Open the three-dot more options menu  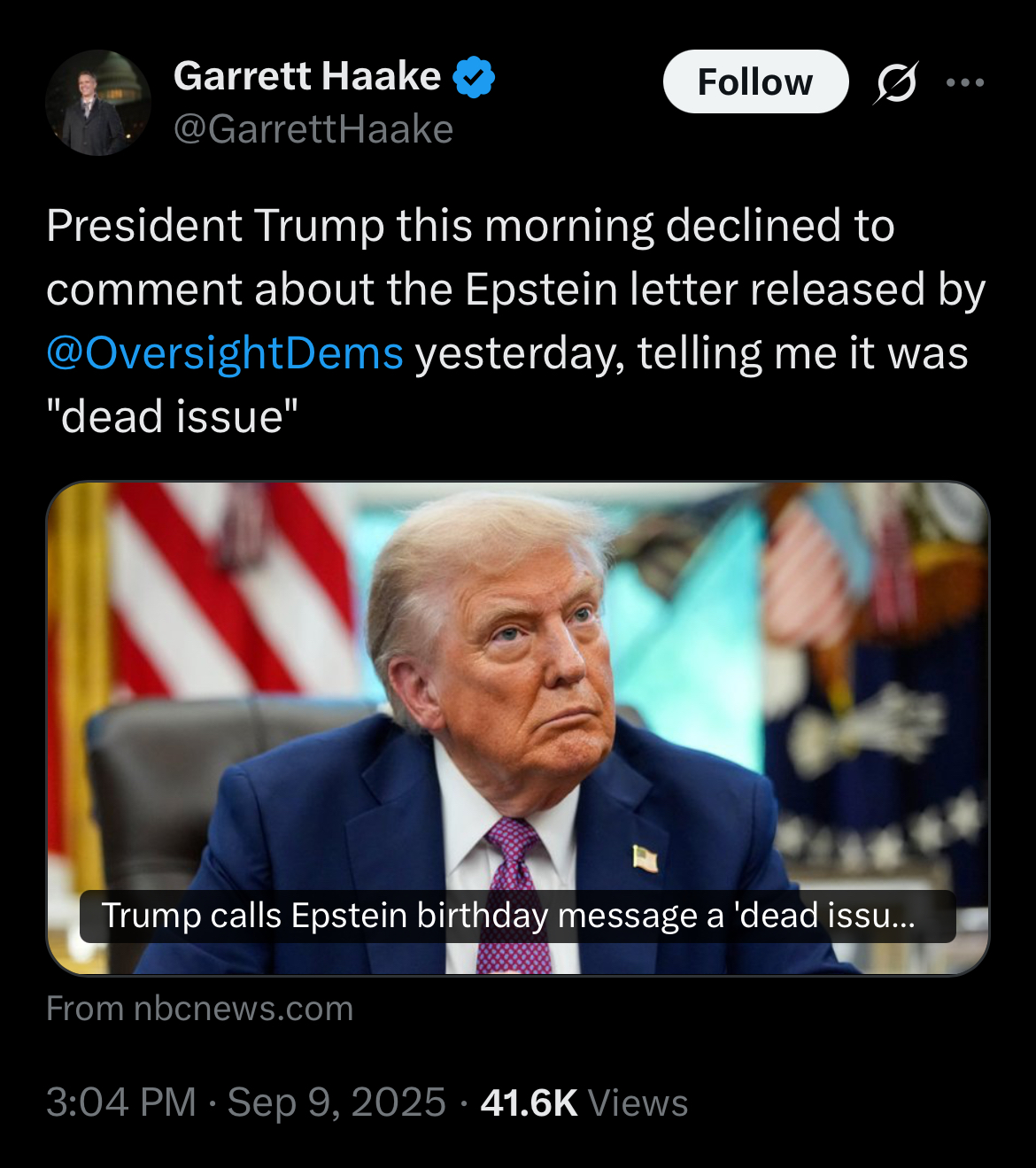pos(965,82)
